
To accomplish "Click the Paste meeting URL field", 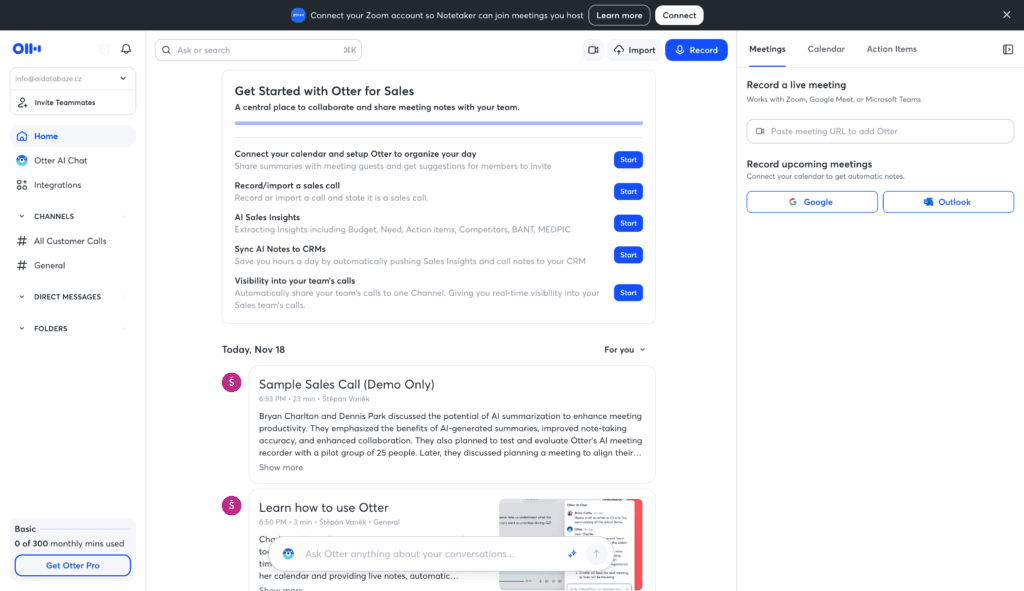I will pyautogui.click(x=880, y=131).
